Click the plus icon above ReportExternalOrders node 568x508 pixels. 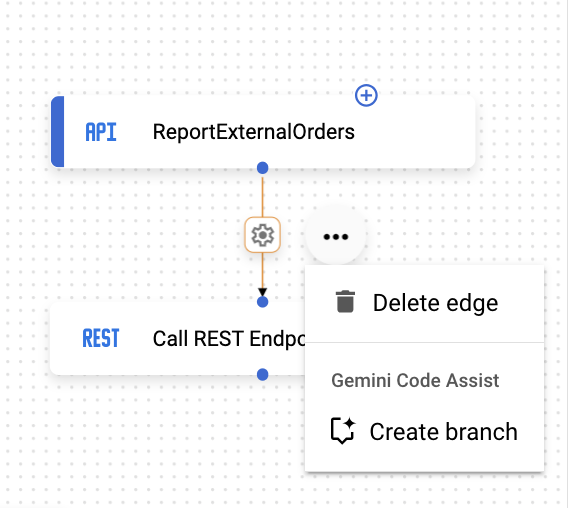coord(366,96)
